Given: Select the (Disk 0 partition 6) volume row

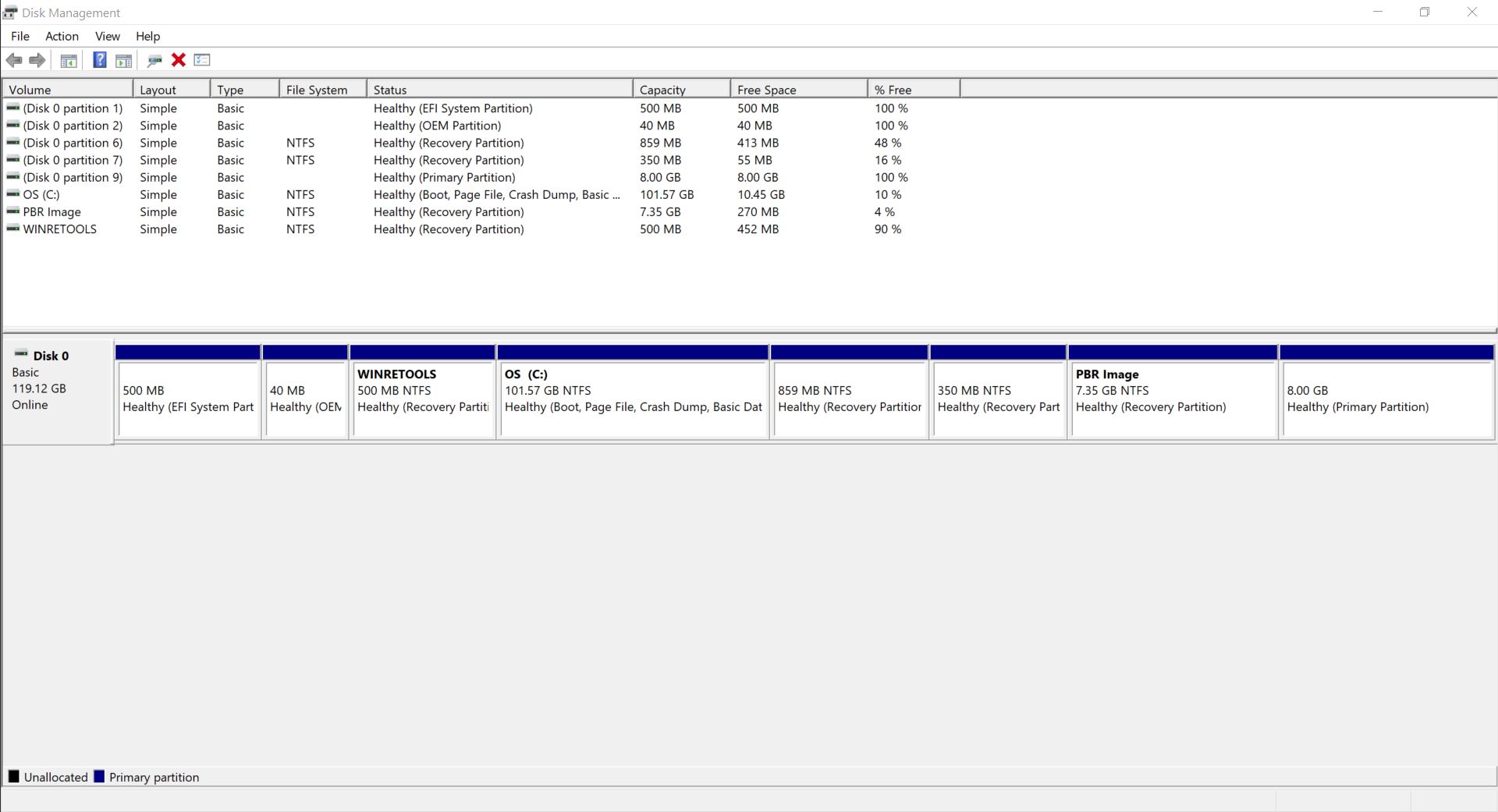Looking at the screenshot, I should 481,143.
